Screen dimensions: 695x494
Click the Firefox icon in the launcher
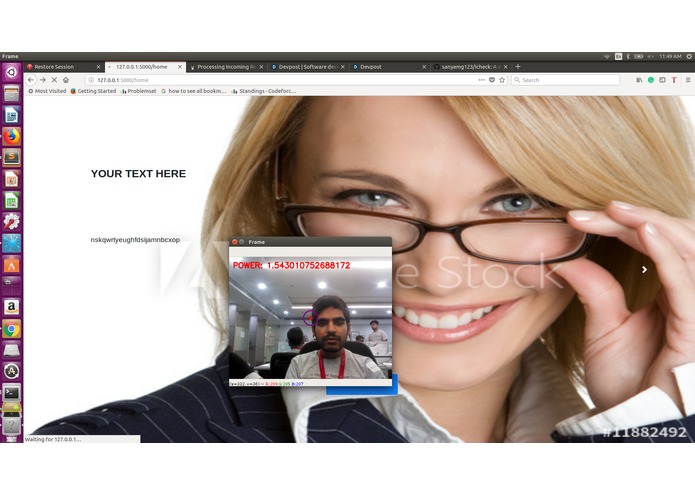click(12, 136)
